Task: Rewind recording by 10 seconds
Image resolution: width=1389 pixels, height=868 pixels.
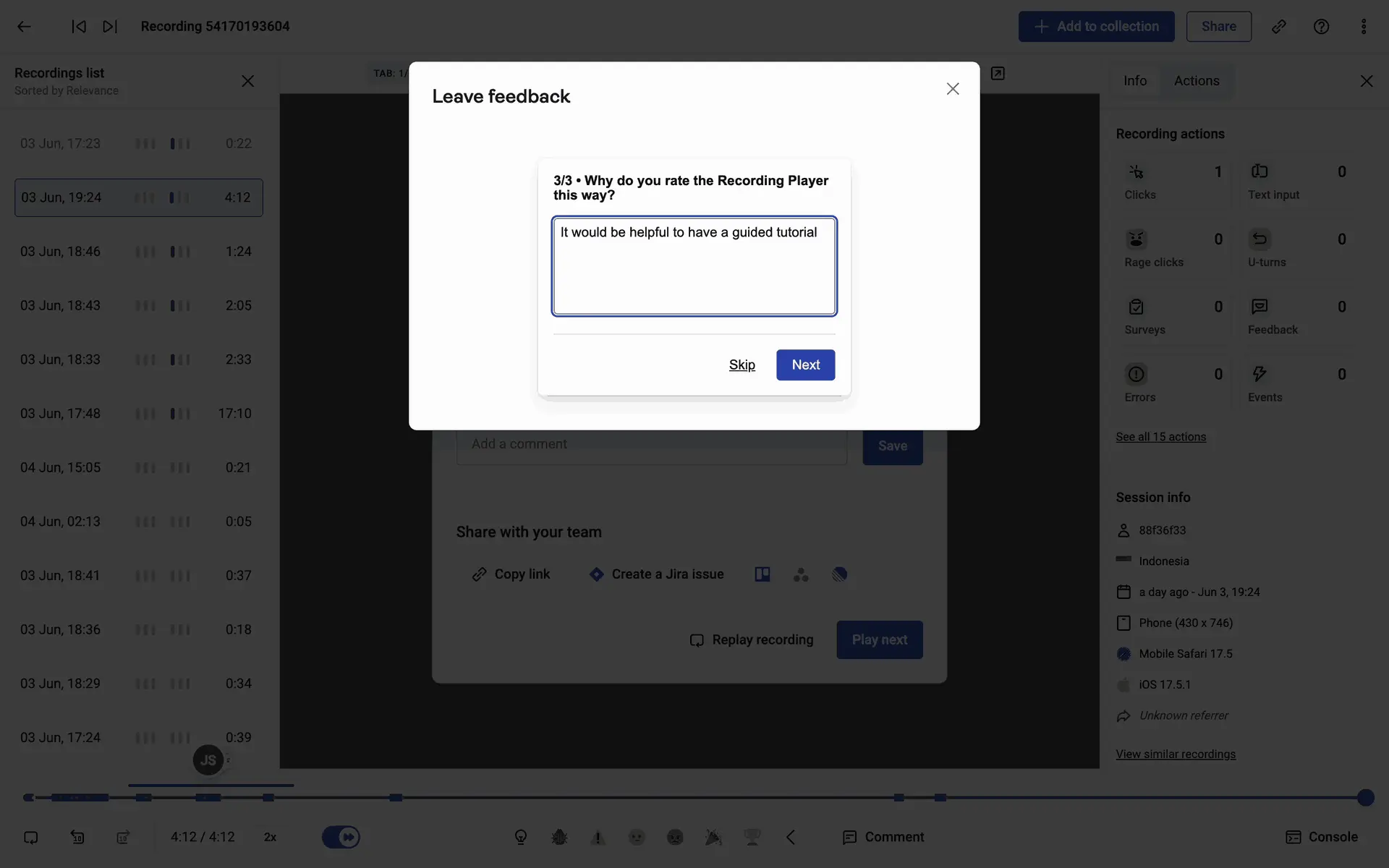Action: [x=77, y=837]
